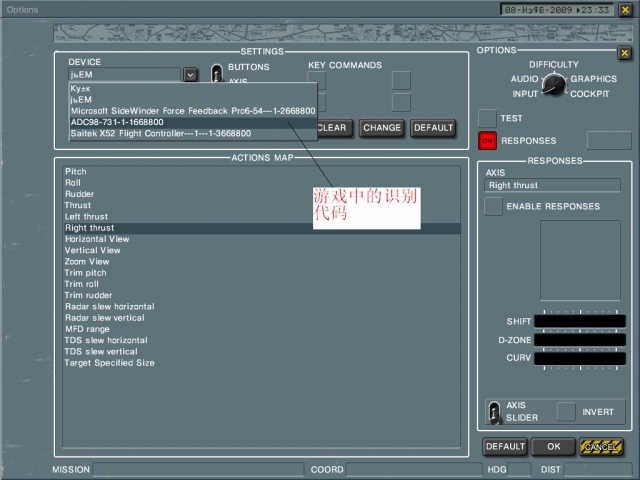The height and width of the screenshot is (480, 640).
Task: Click the Axis name field 'Right thrust'
Action: tap(553, 185)
